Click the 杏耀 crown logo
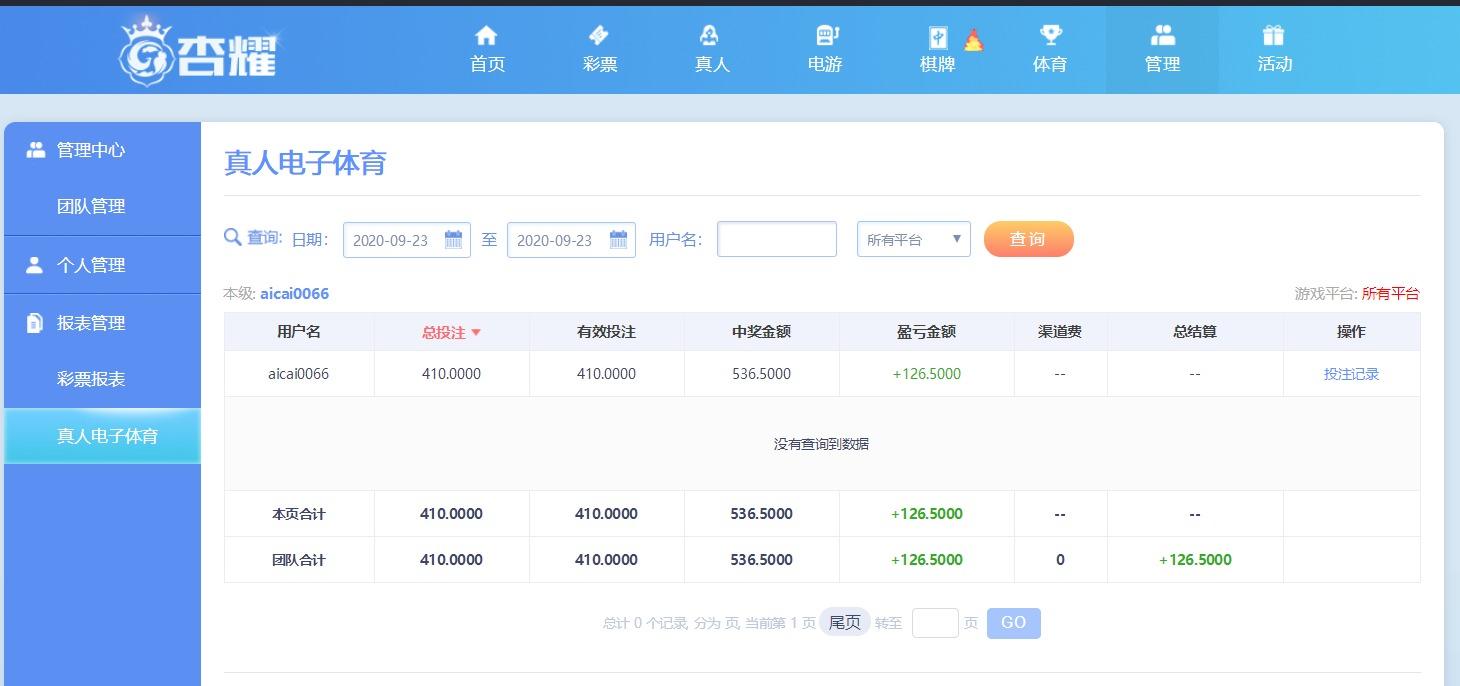Image resolution: width=1460 pixels, height=686 pixels. coord(198,52)
